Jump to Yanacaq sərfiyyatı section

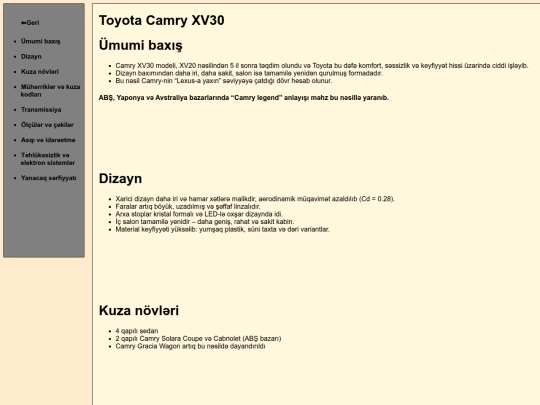pos(49,178)
